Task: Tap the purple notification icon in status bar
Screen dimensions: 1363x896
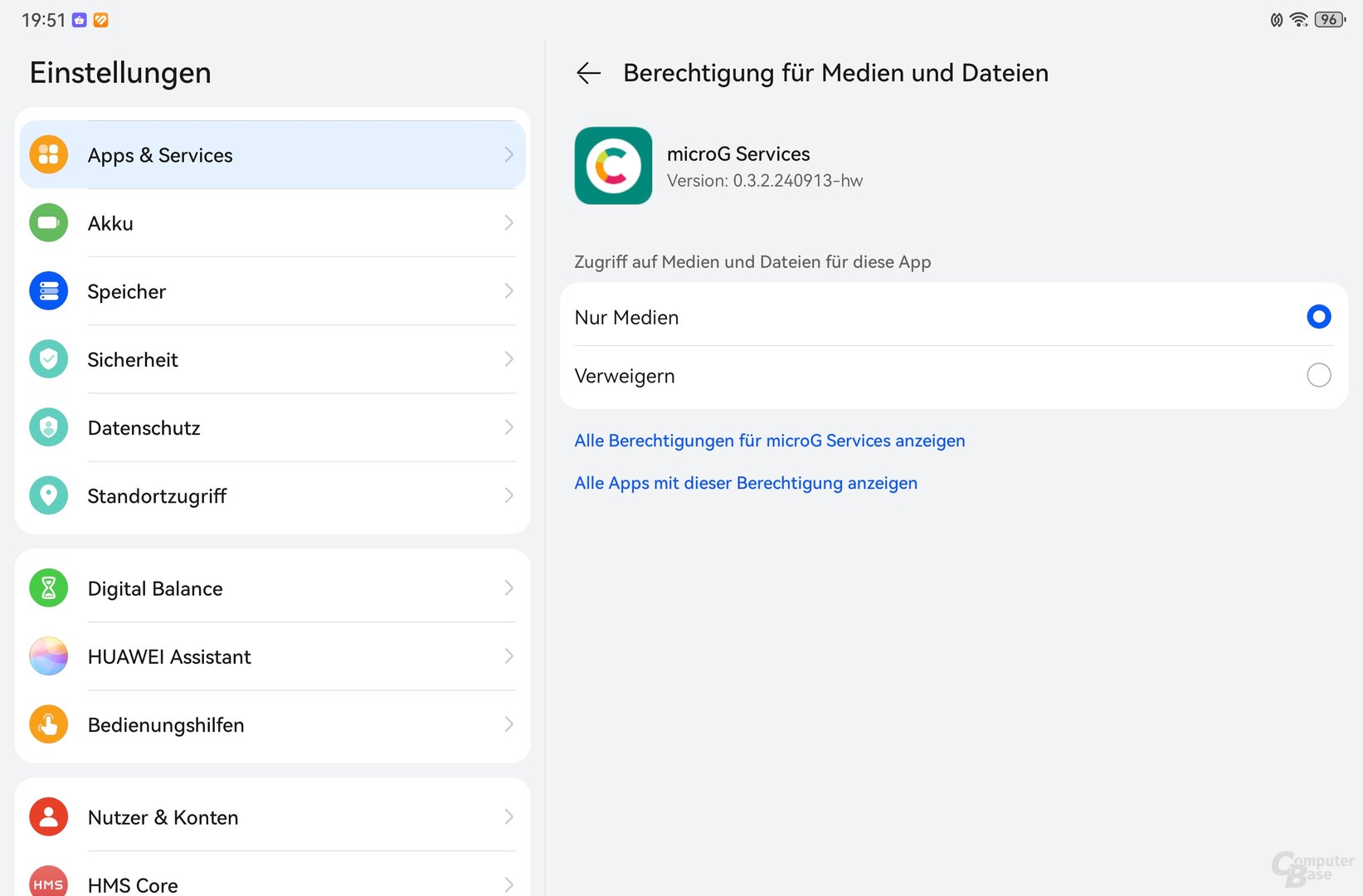Action: (x=80, y=20)
